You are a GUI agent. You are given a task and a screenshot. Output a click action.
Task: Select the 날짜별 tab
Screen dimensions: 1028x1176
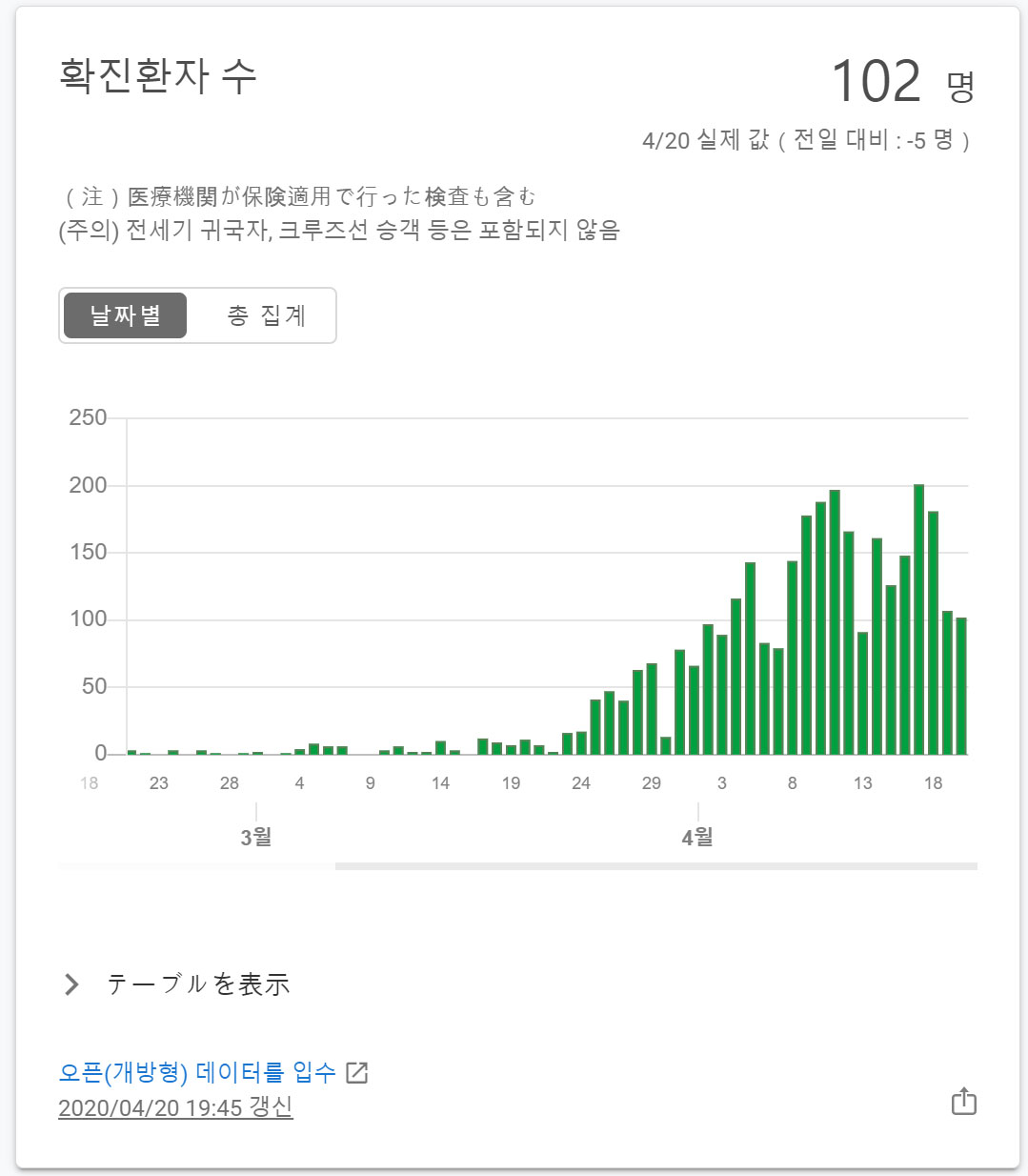(125, 315)
